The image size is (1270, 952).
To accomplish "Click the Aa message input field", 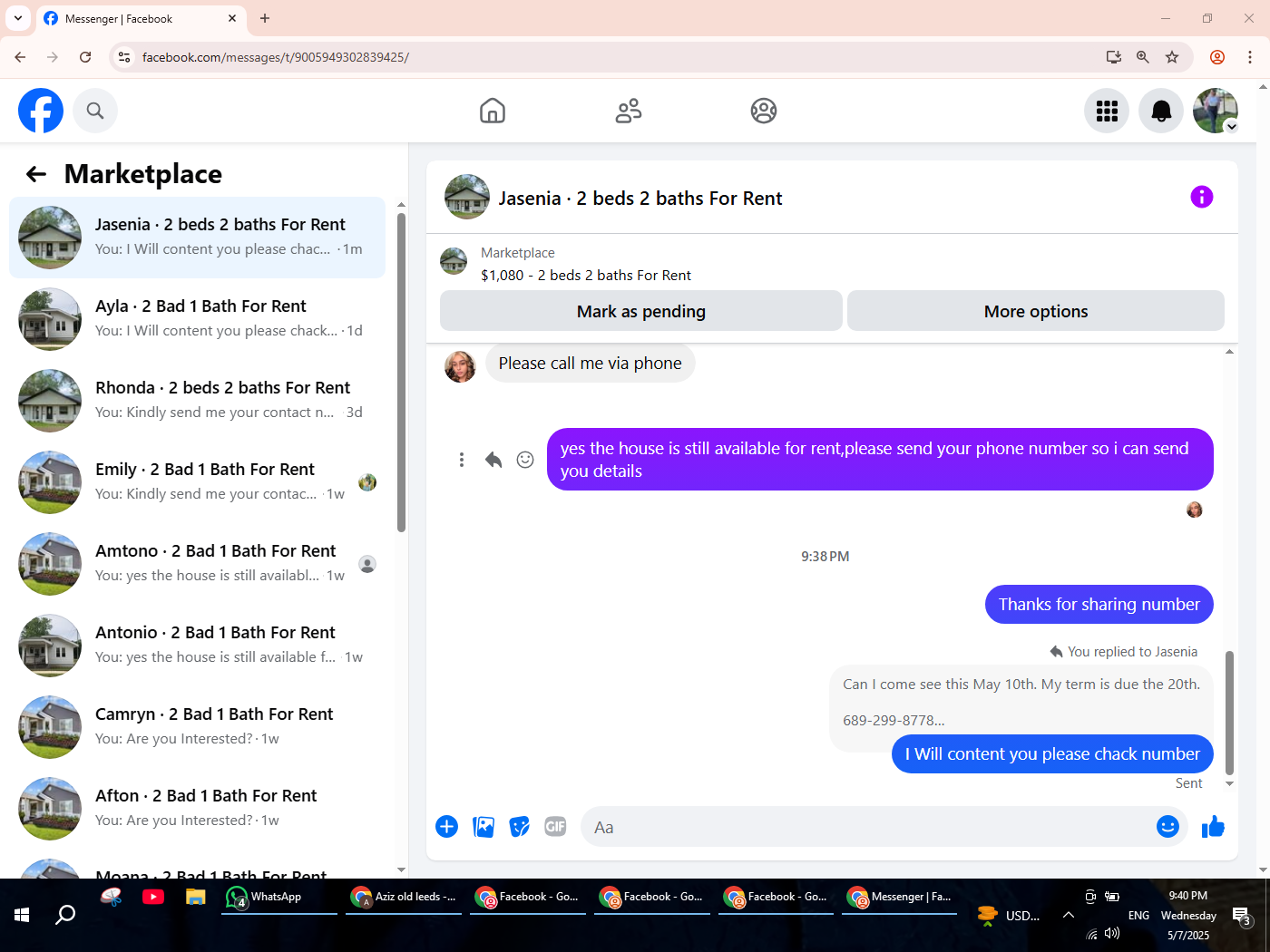I will (866, 827).
